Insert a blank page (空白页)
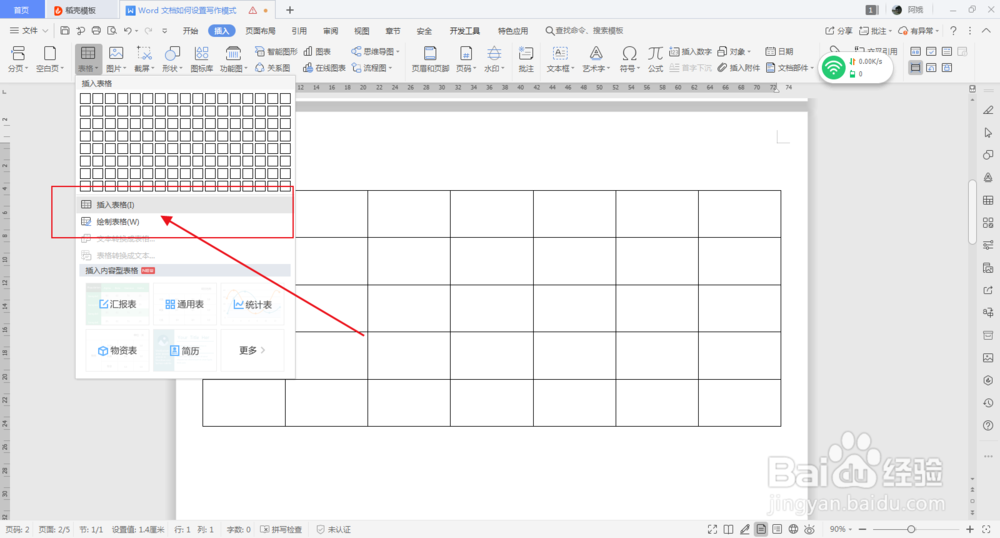 pos(50,59)
